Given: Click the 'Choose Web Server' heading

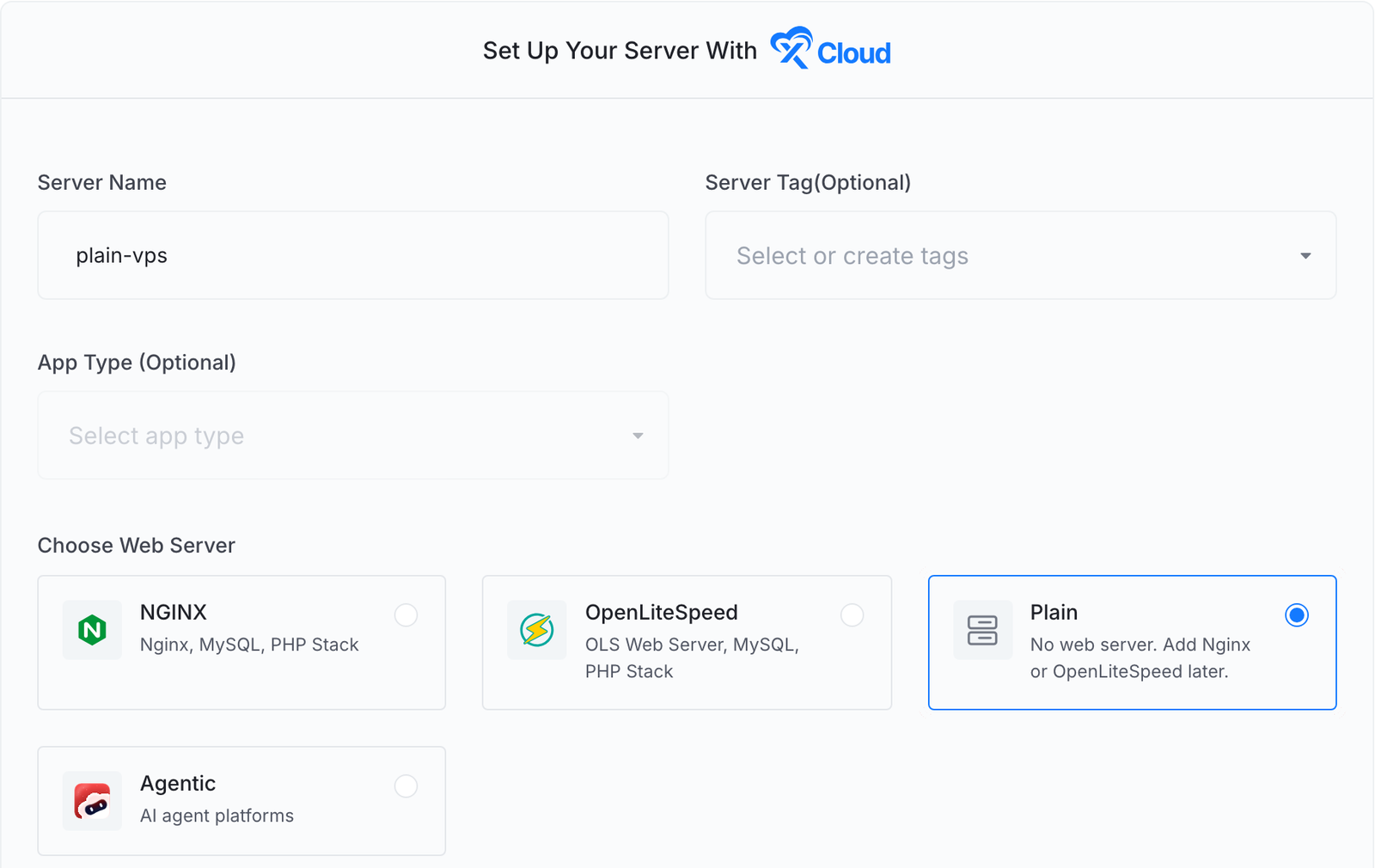Looking at the screenshot, I should click(137, 546).
